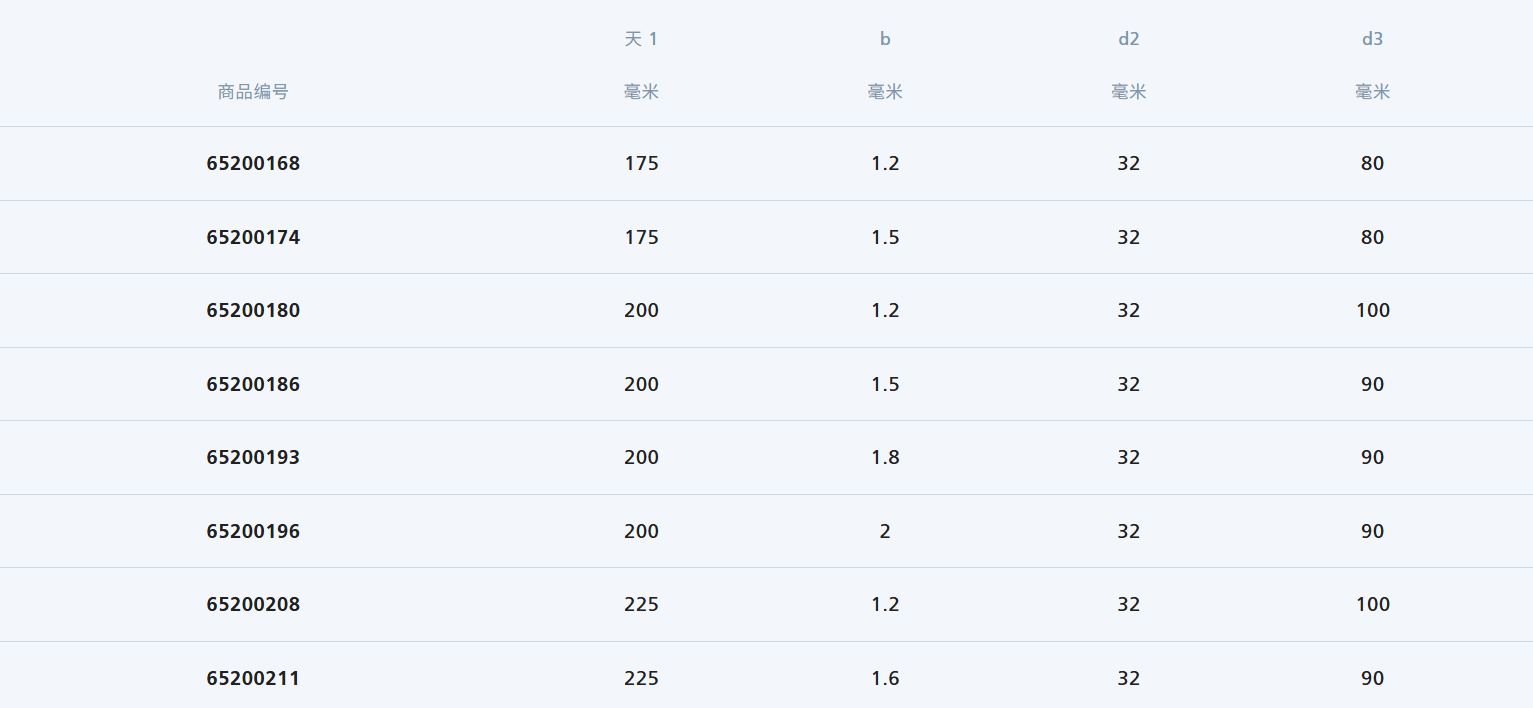Click 175 value in 65200168 row
This screenshot has width=1533, height=708.
coord(641,163)
